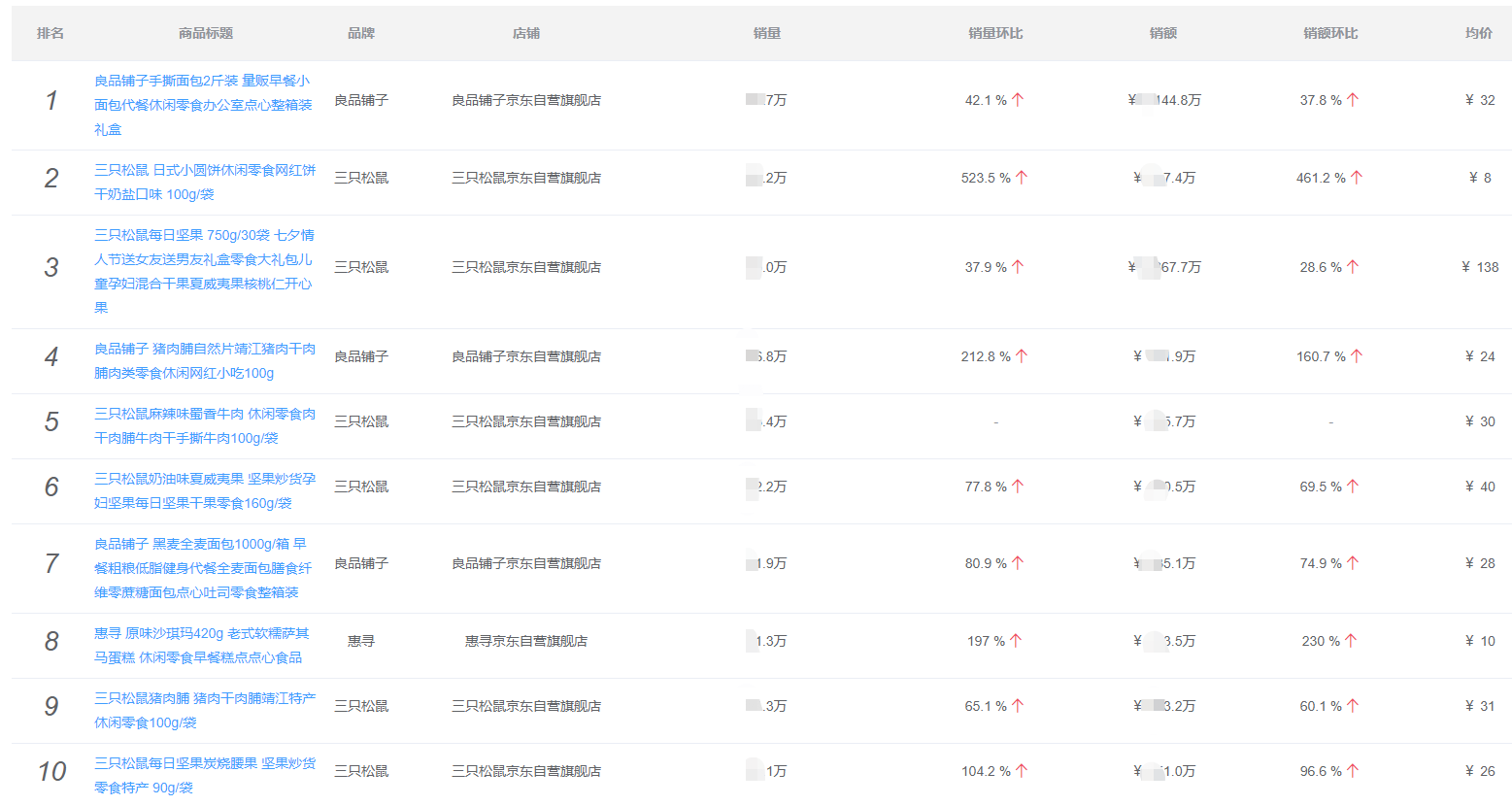Click up arrow beside 96.6 % sales growth
Viewport: 1512px width, 806px height.
pos(1353,771)
